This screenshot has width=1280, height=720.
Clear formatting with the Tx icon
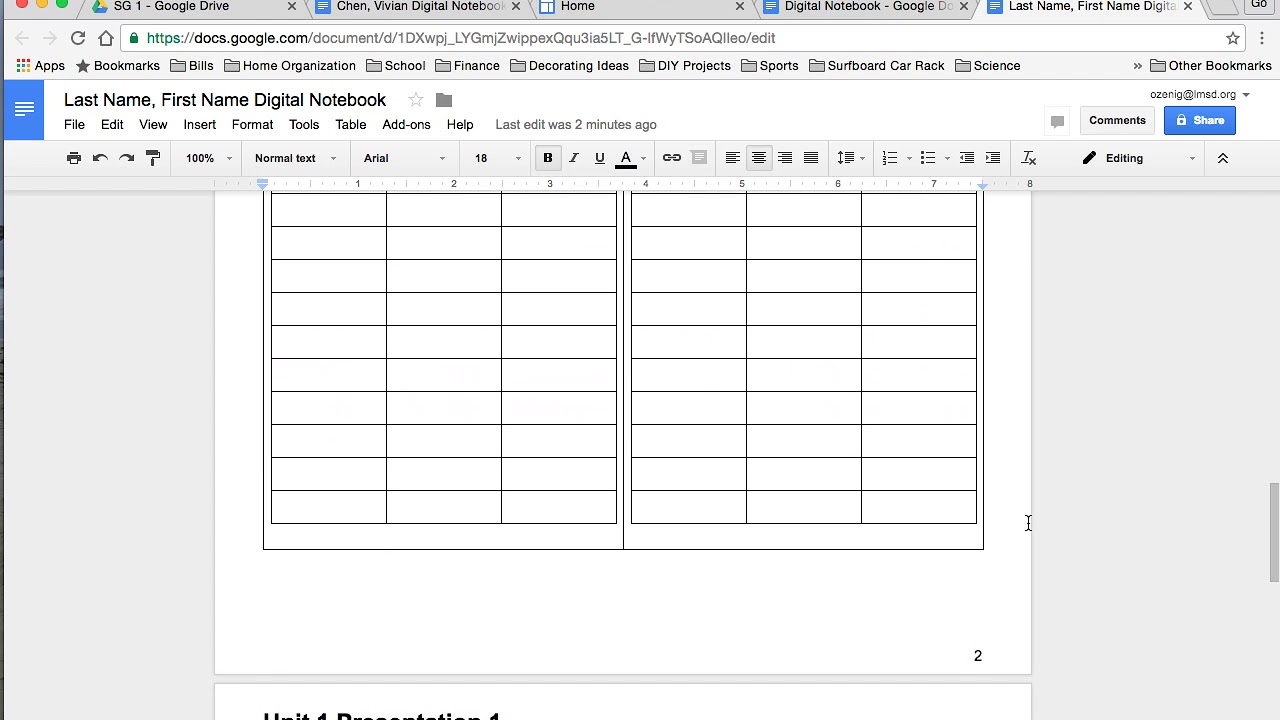click(x=1029, y=158)
